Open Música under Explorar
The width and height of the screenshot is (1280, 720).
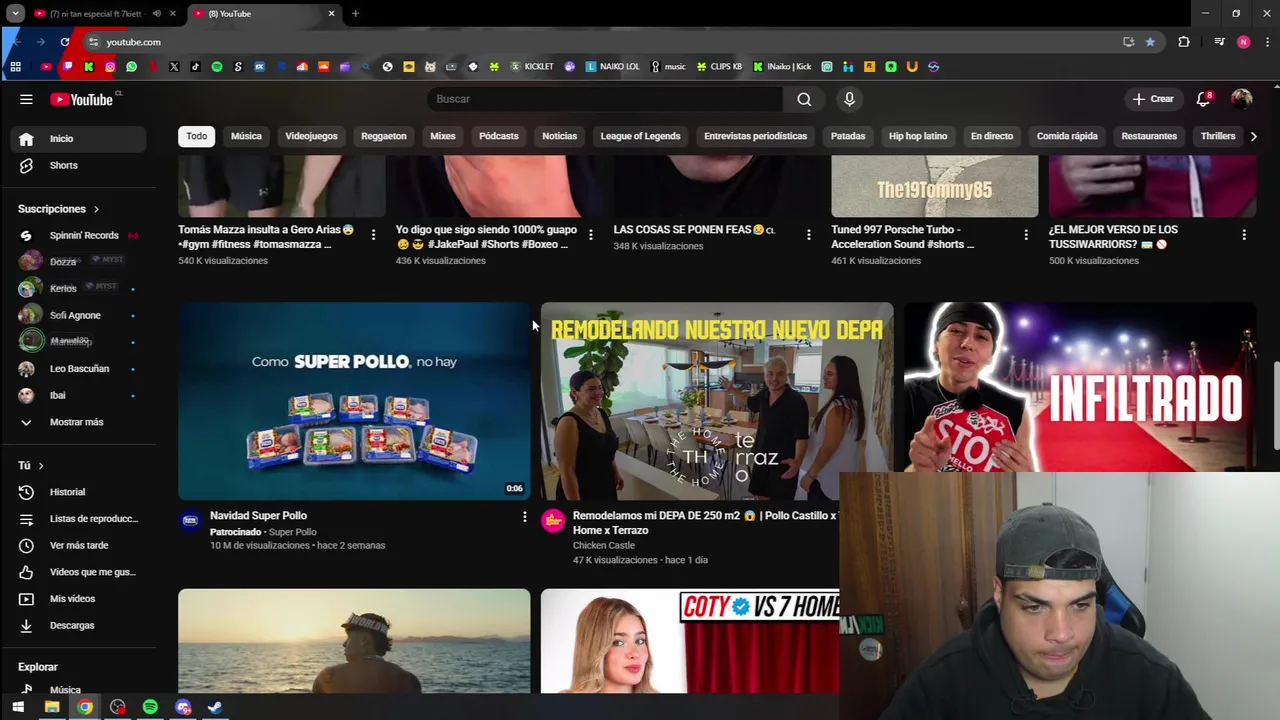pos(77,690)
